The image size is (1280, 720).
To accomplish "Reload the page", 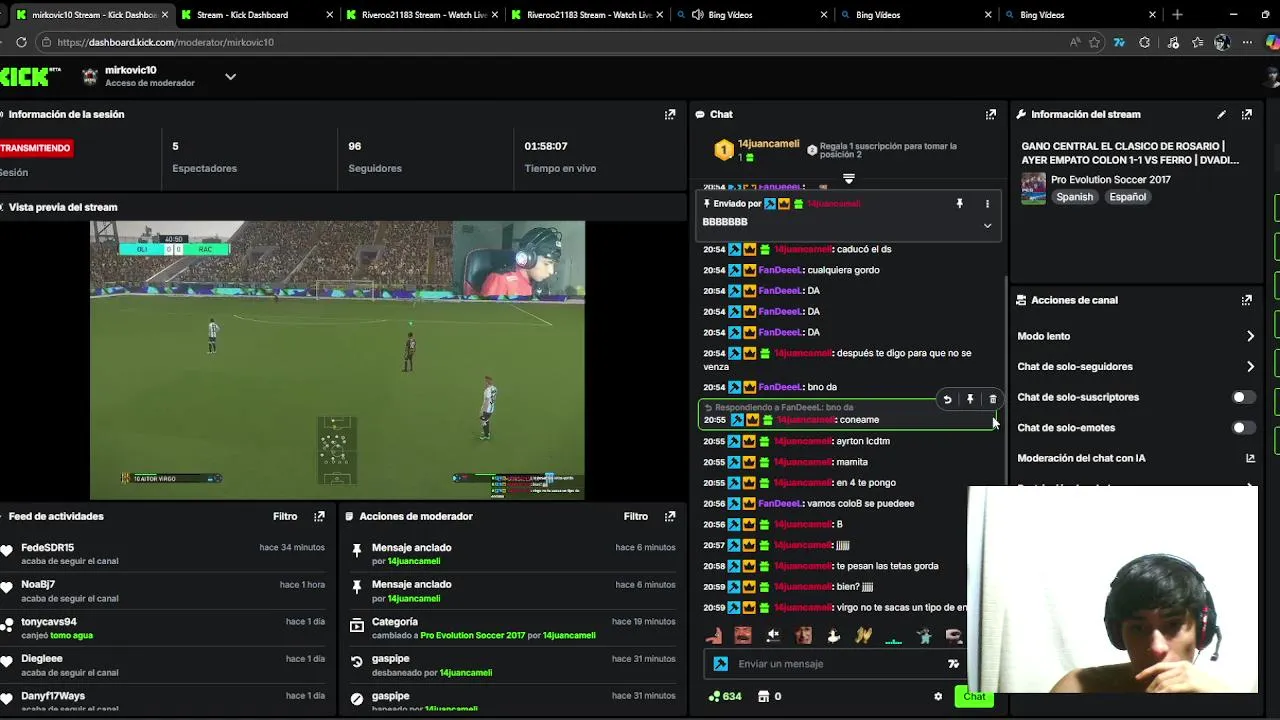I will [x=21, y=42].
